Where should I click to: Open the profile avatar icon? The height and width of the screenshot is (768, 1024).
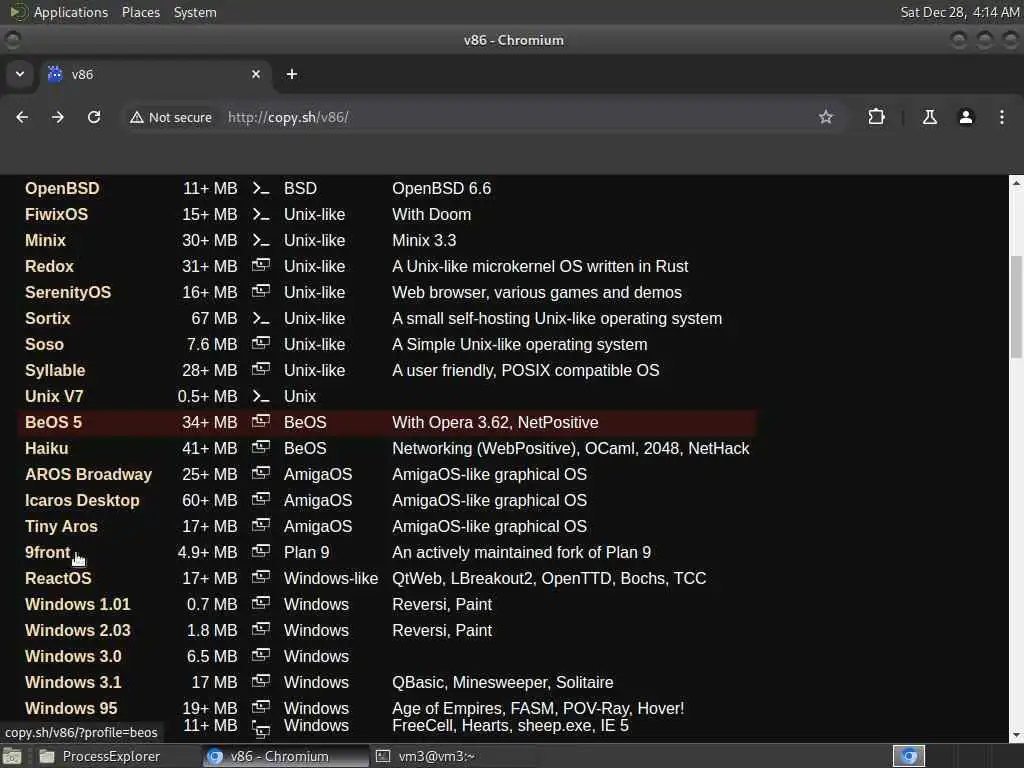(966, 117)
